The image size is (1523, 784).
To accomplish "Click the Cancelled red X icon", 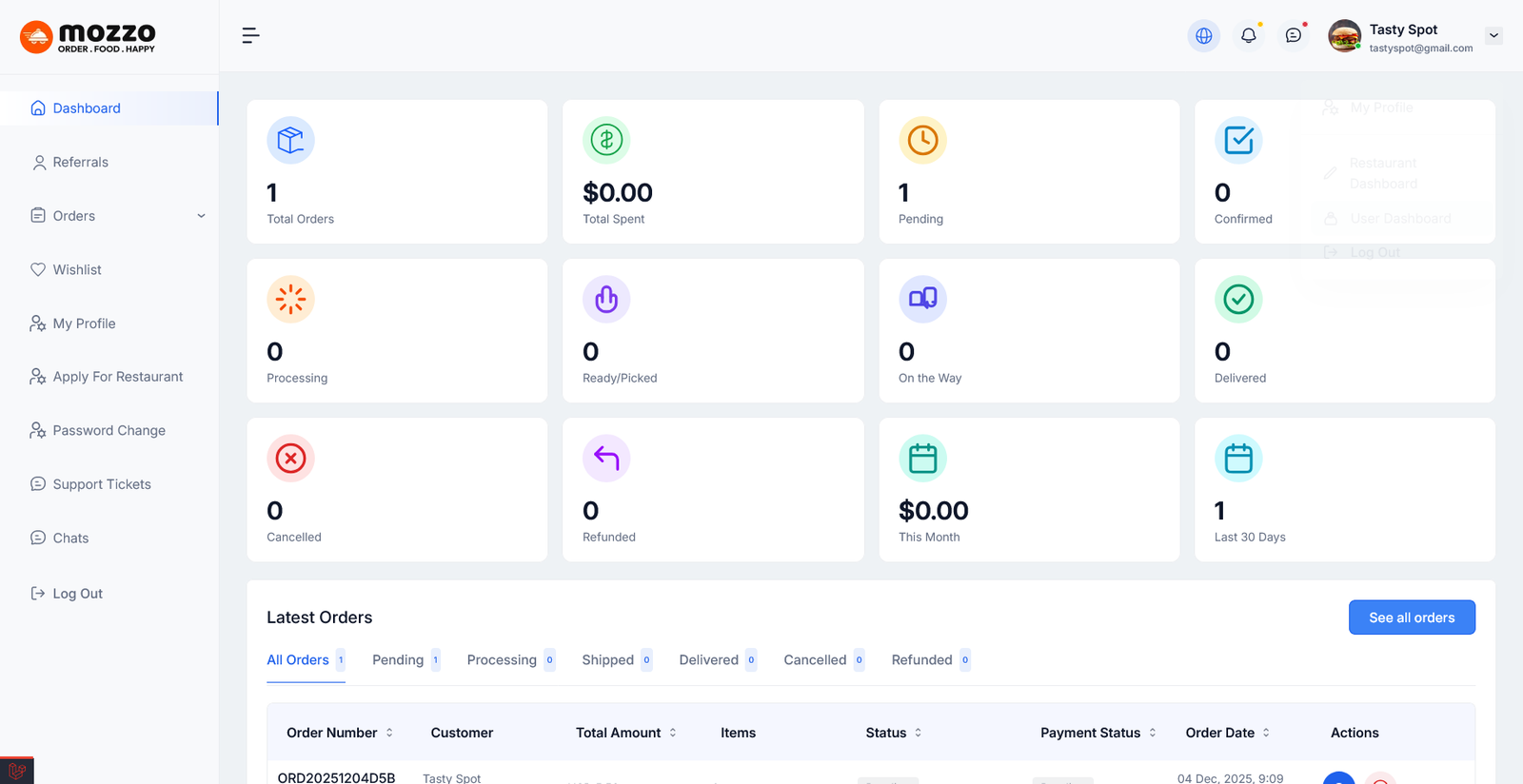I will (290, 459).
